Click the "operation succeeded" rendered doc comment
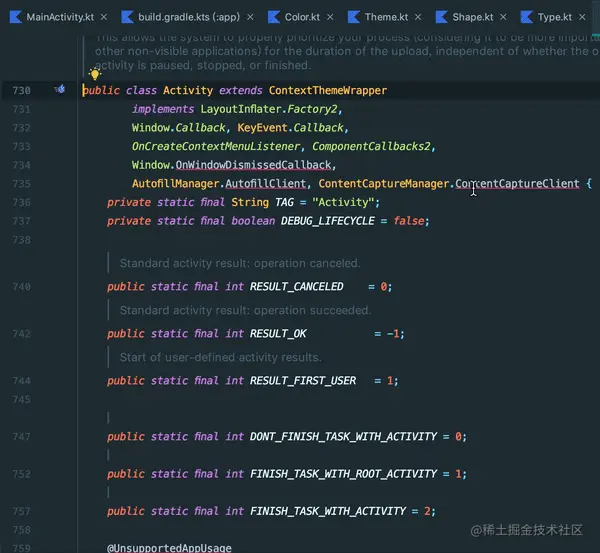The image size is (600, 553). (245, 310)
